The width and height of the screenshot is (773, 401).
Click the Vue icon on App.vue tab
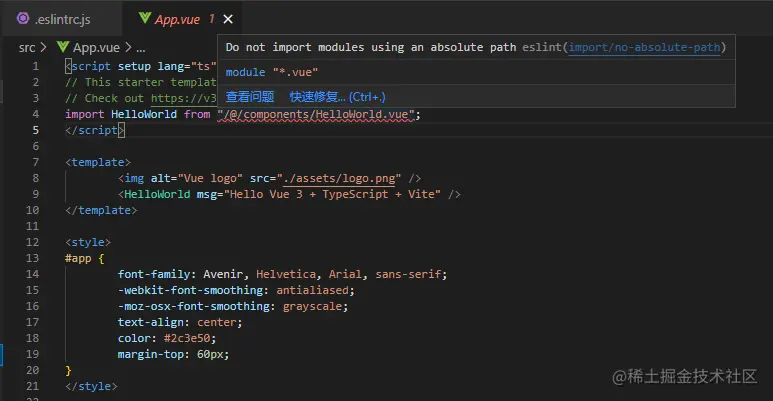144,18
